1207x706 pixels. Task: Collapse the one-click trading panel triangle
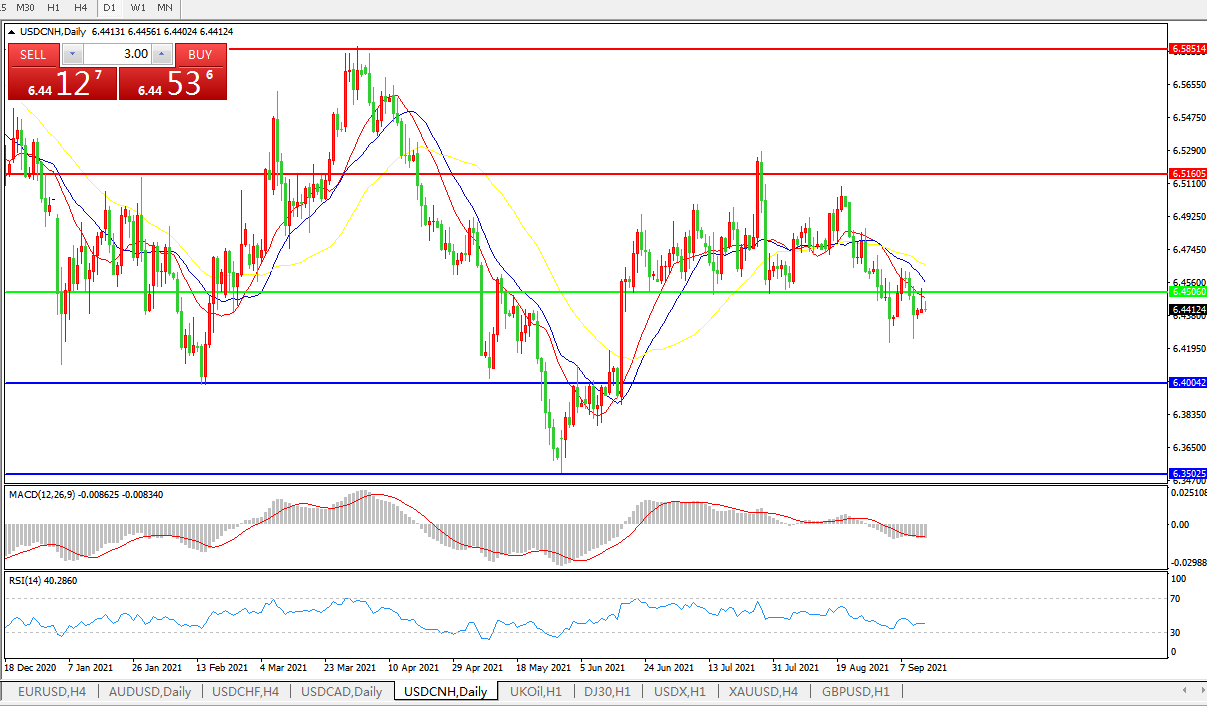tap(12, 32)
